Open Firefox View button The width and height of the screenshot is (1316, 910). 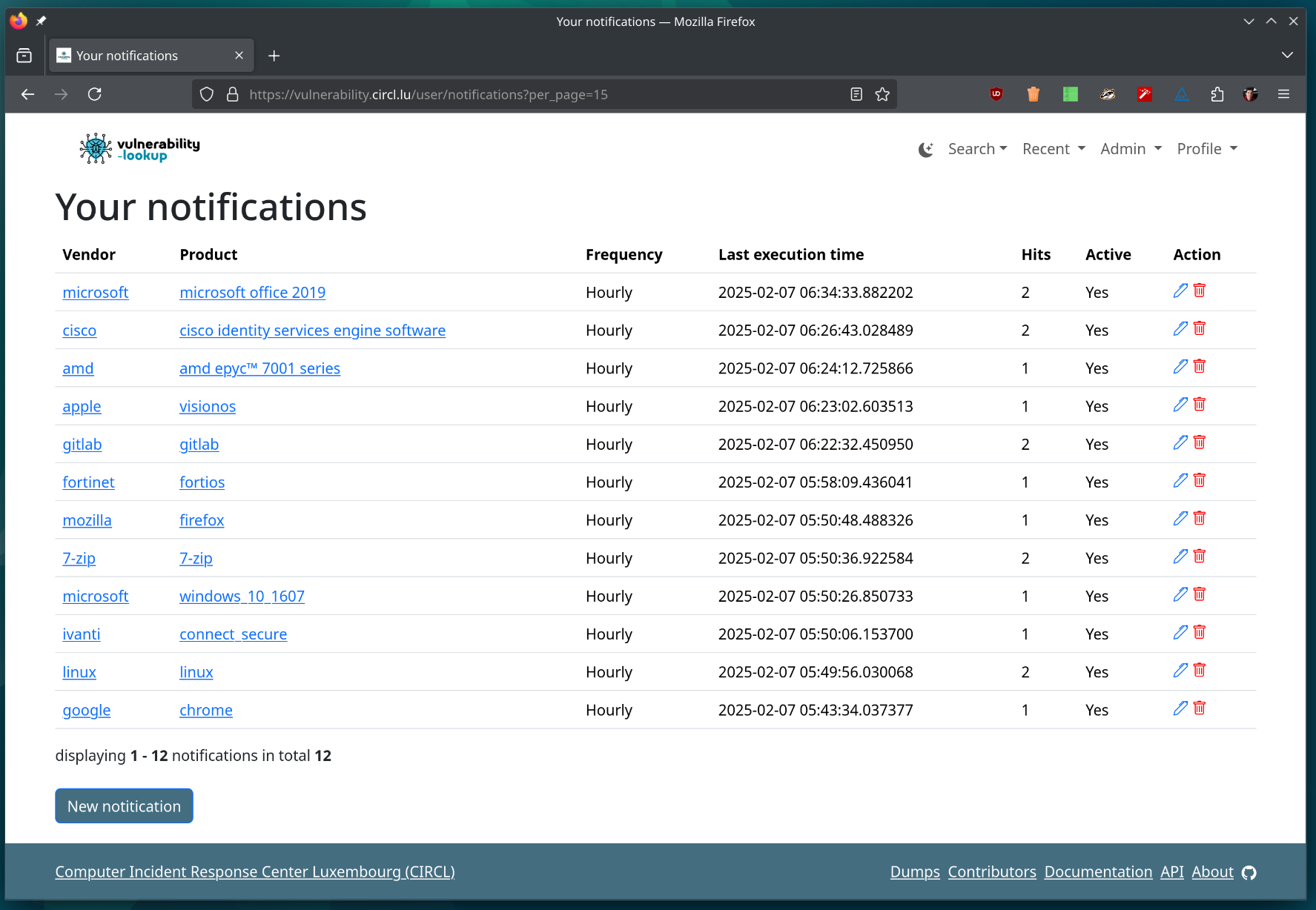tap(24, 56)
